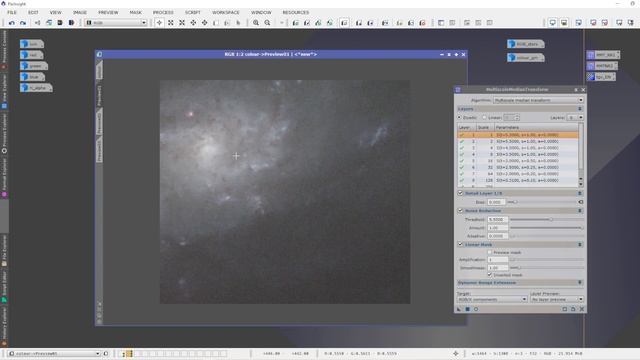Click the reset arrow at Bias slider's end
Image resolution: width=640 pixels, height=360 pixels.
point(580,202)
